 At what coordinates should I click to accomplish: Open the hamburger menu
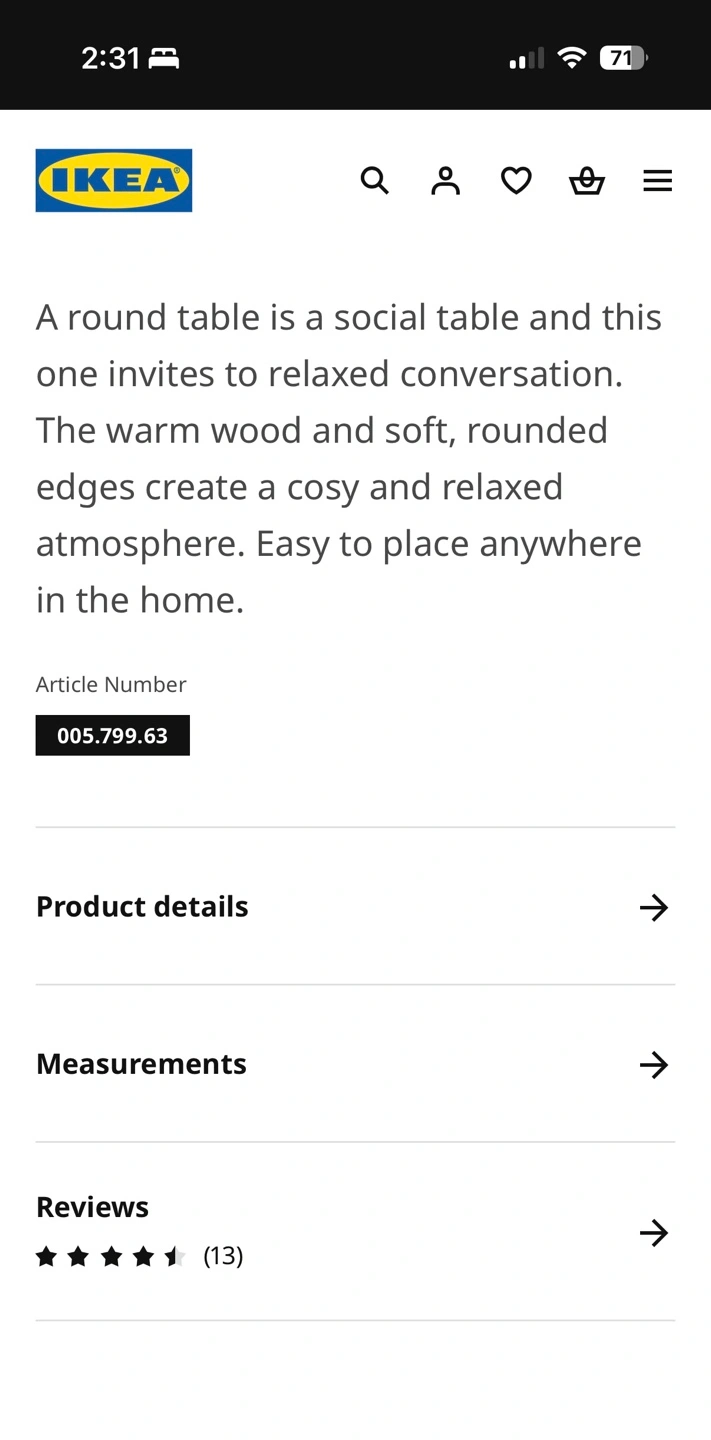coord(657,180)
